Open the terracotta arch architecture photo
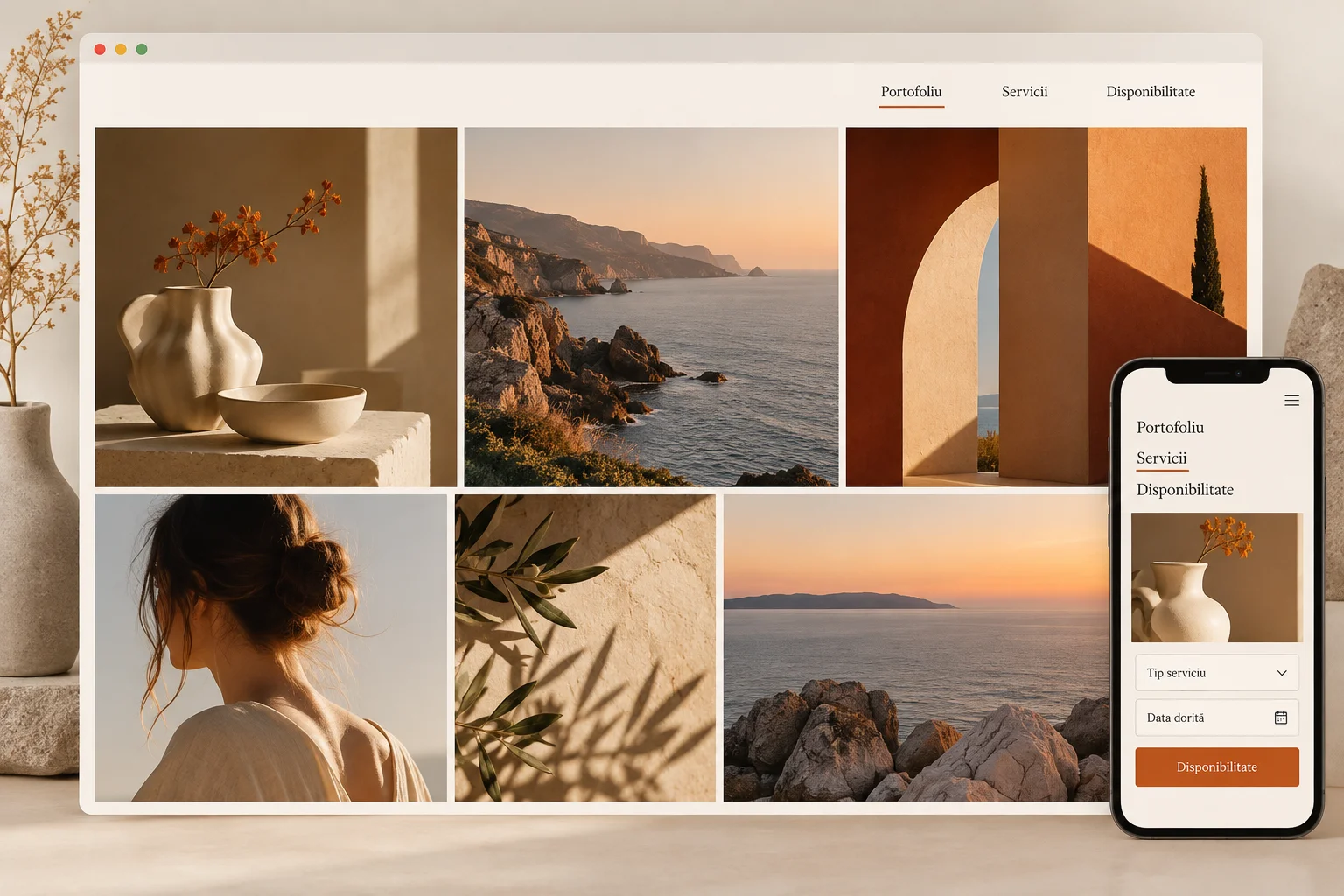 (x=1046, y=307)
